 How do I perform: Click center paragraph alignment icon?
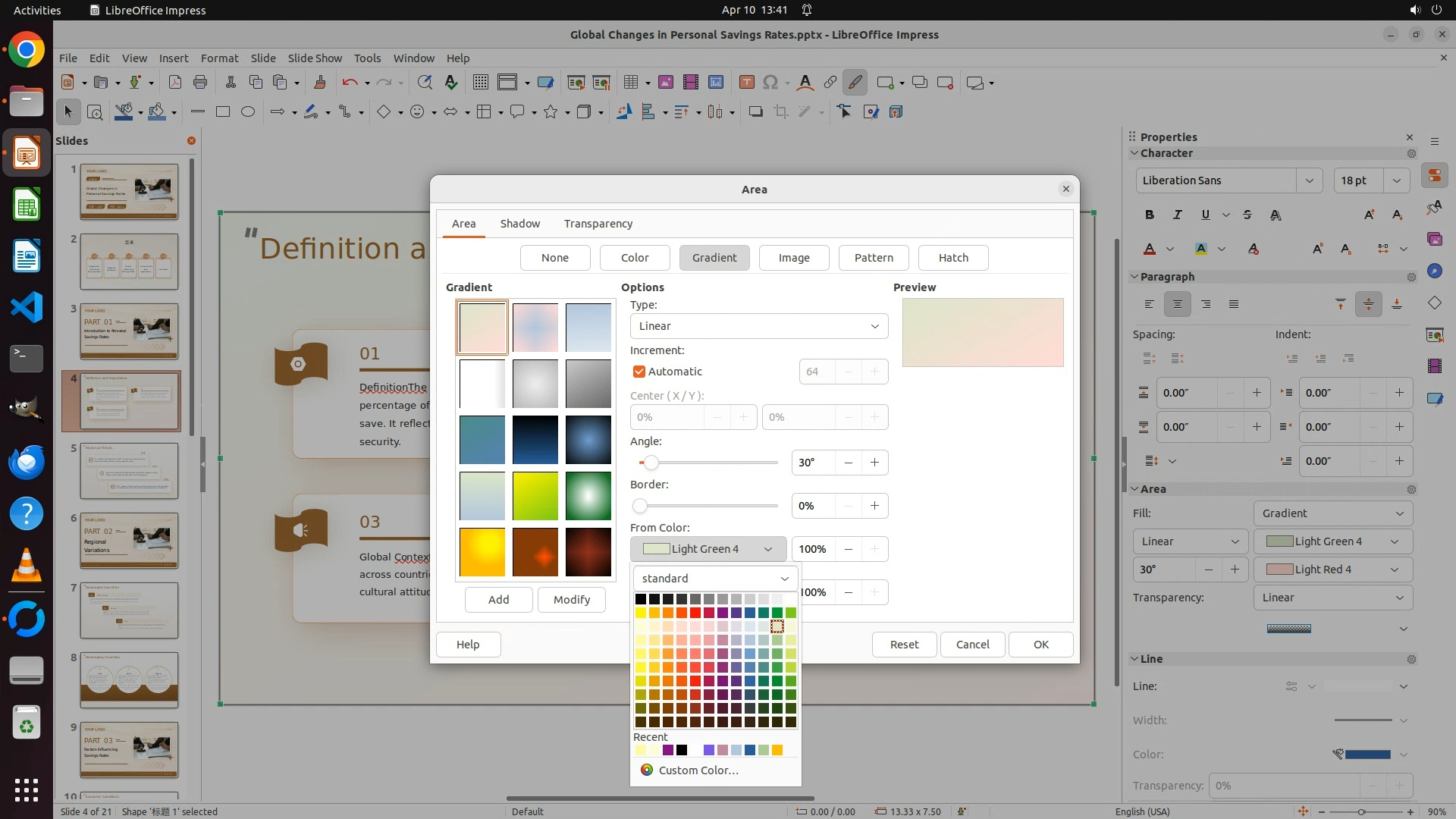click(1177, 304)
